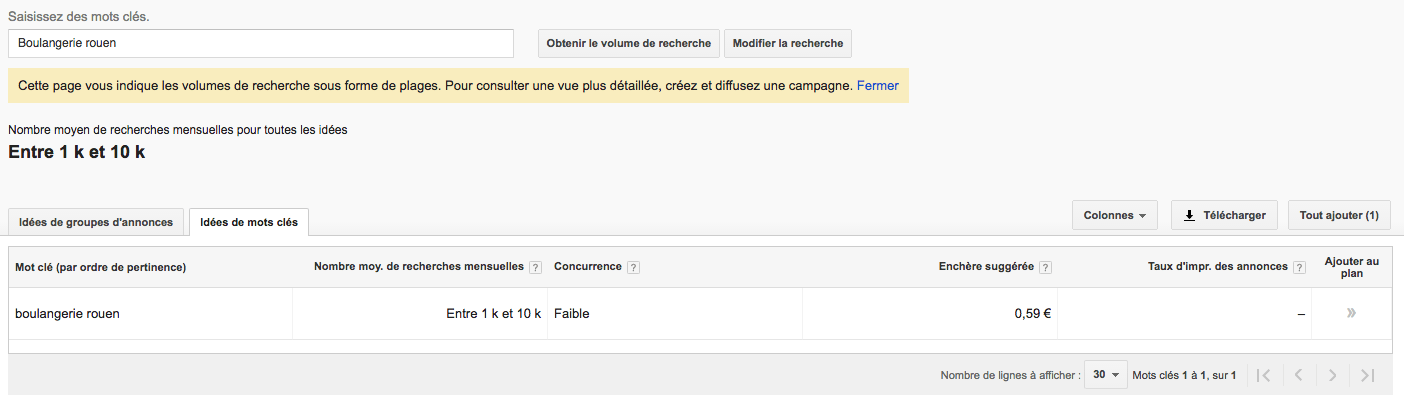Screen dimensions: 1404x405
Task: Add boulangerie rouen to plan with double-arrow icon
Action: 1351,313
